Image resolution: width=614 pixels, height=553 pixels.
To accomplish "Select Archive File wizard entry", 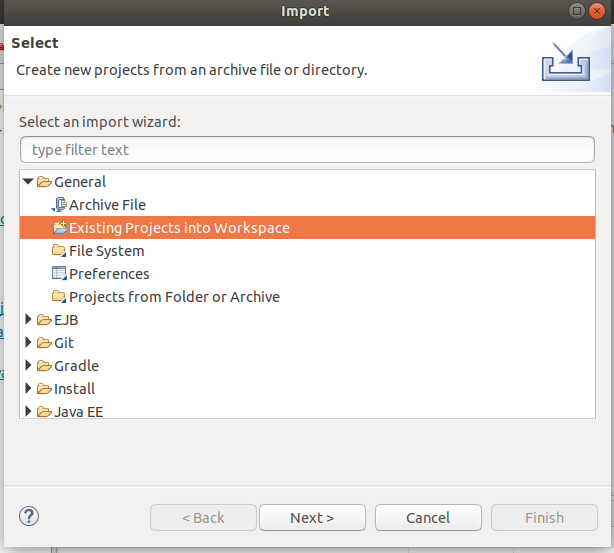I will click(107, 205).
